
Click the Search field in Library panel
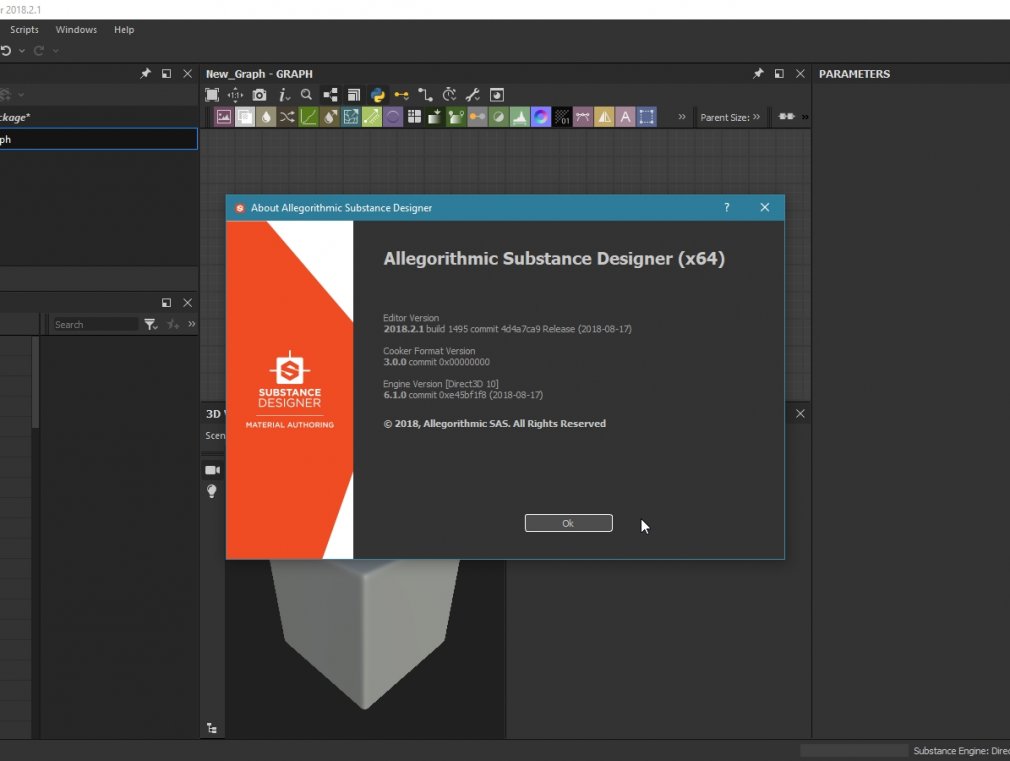click(94, 324)
